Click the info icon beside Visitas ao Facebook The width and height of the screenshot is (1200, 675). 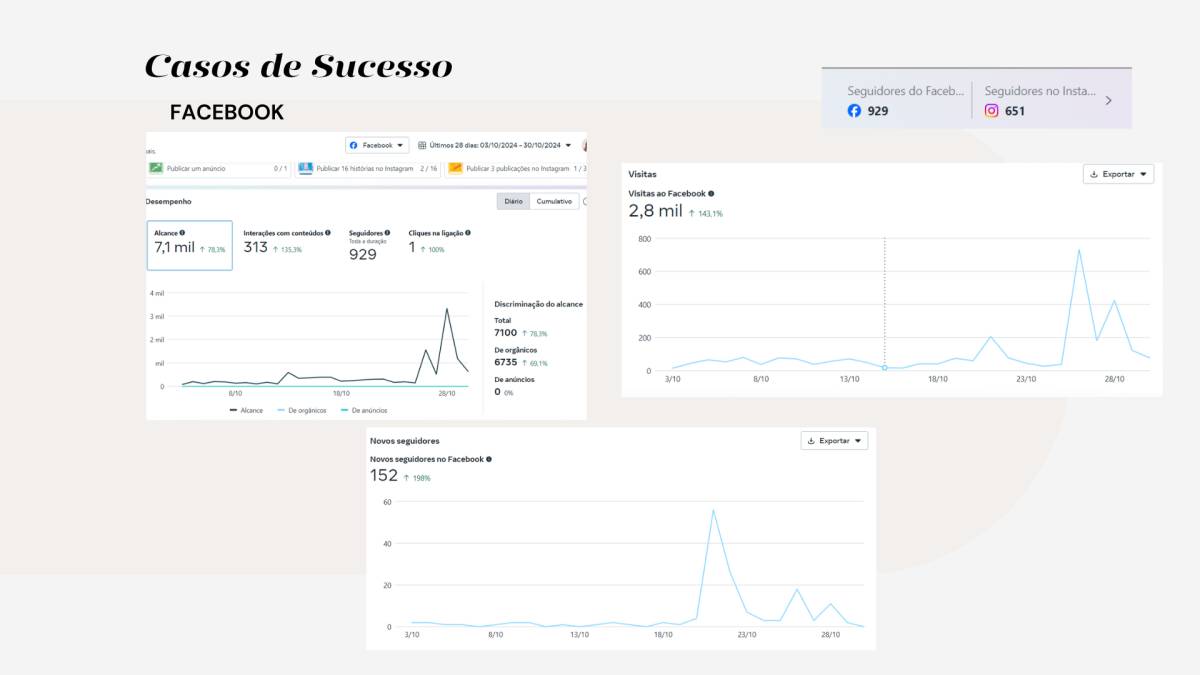(711, 193)
